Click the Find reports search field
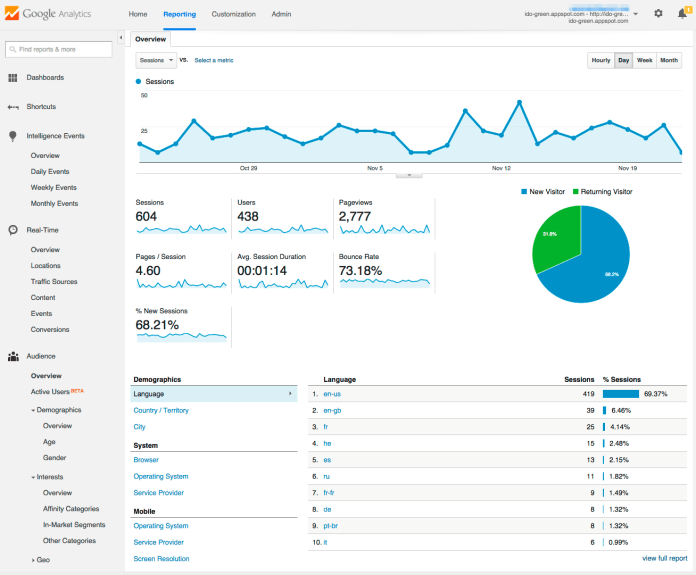The image size is (696, 575). click(59, 49)
